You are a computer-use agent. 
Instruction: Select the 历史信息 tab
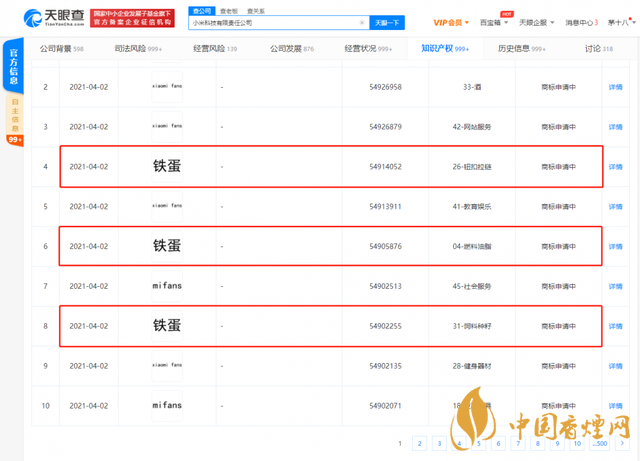pyautogui.click(x=525, y=48)
